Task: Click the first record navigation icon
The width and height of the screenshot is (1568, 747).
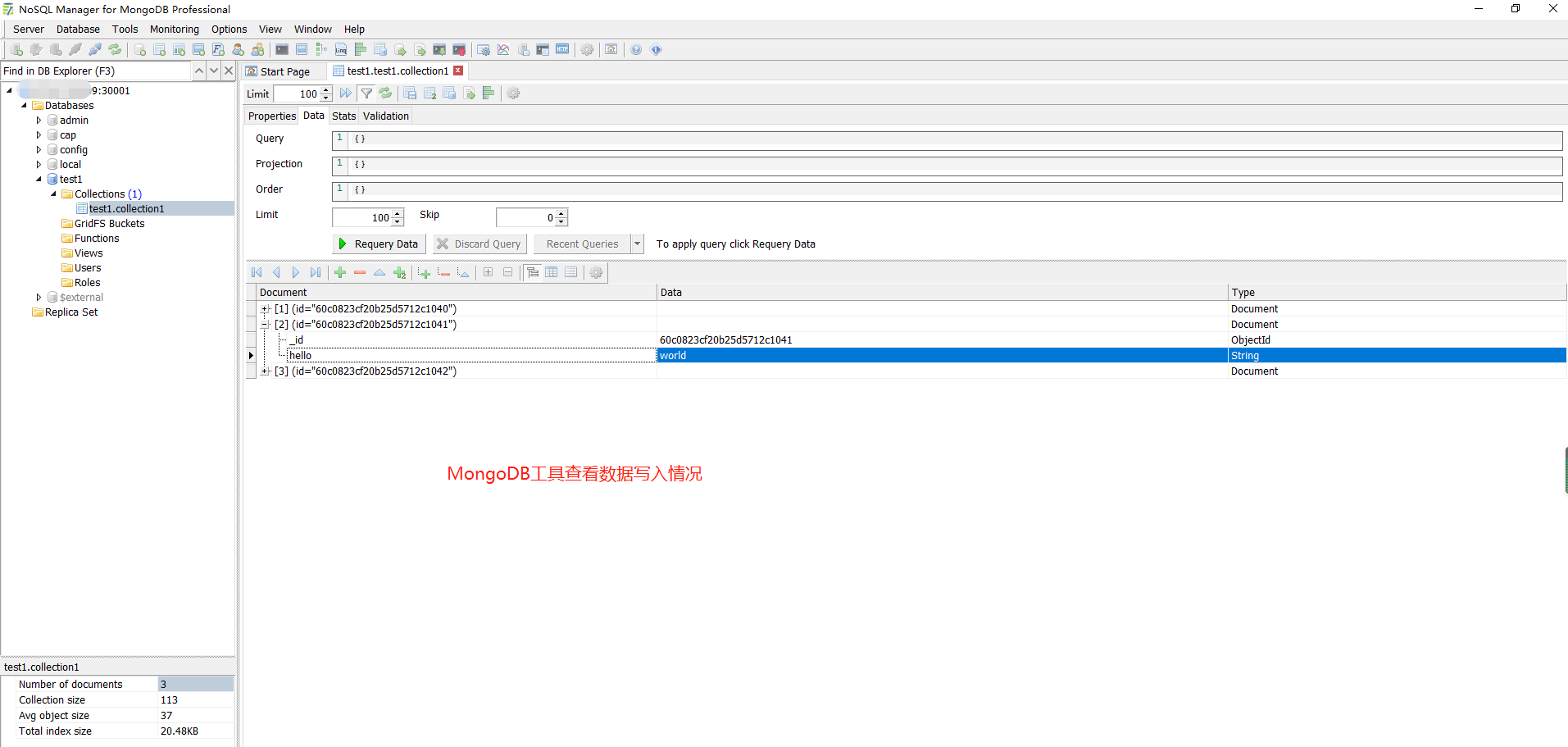Action: tap(257, 272)
